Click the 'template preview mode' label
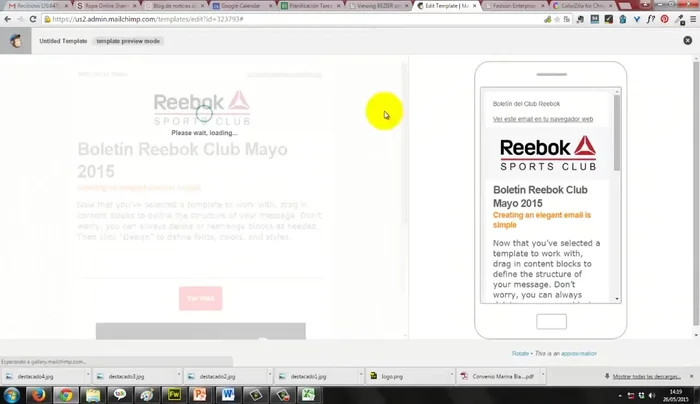The height and width of the screenshot is (404, 700). [128, 41]
